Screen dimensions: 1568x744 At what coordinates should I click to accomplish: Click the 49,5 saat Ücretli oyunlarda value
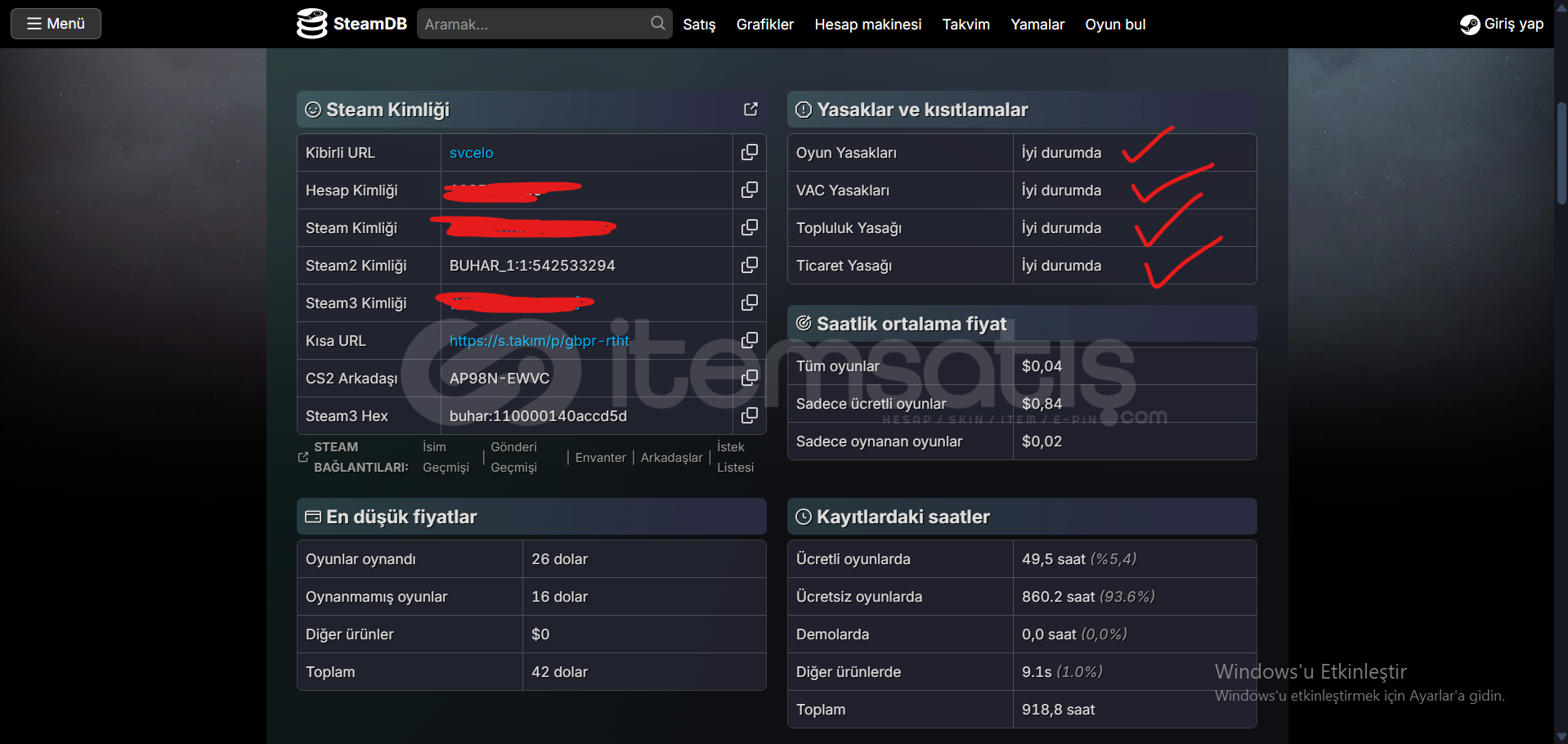point(1078,559)
